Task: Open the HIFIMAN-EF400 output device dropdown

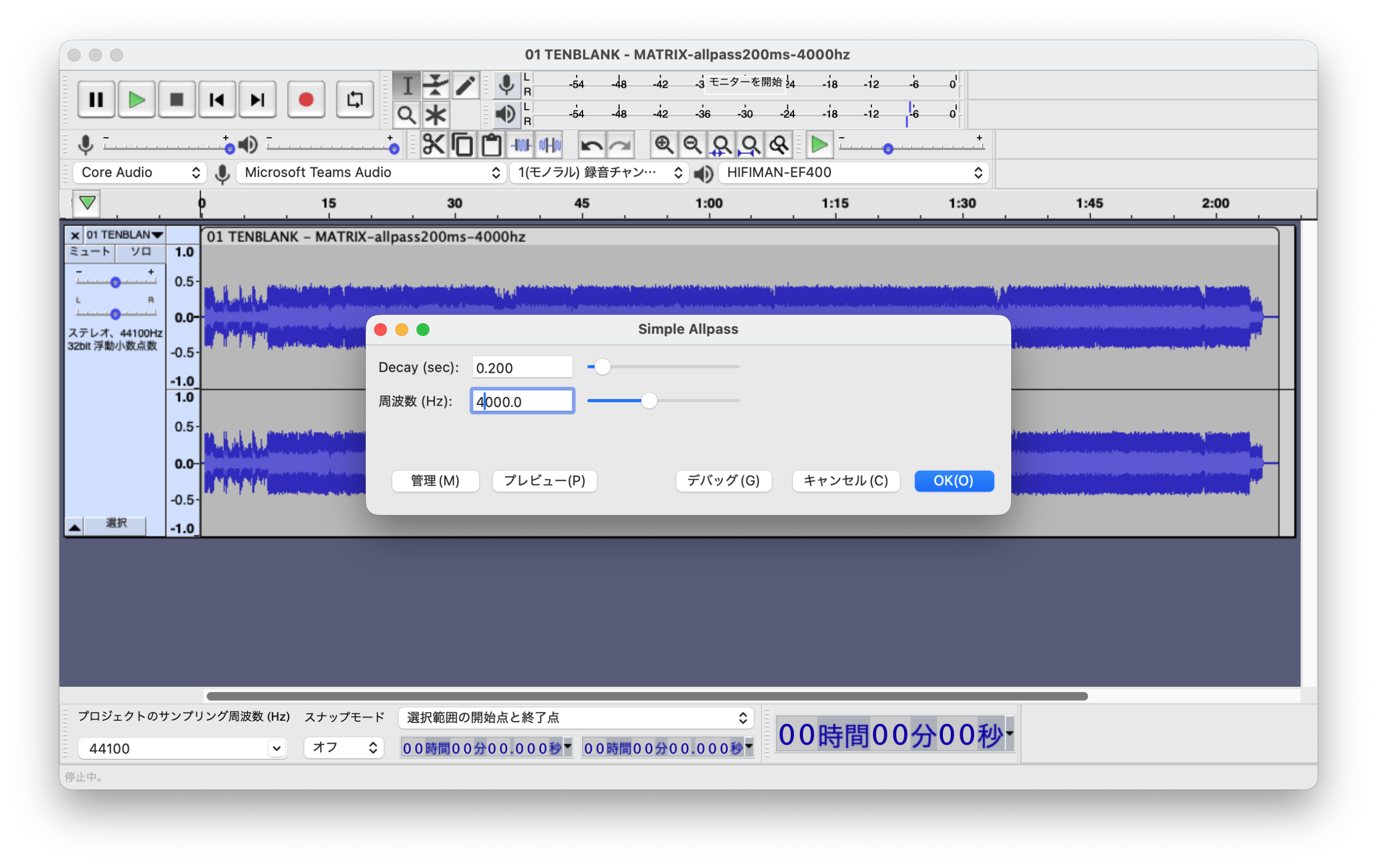Action: click(x=854, y=173)
